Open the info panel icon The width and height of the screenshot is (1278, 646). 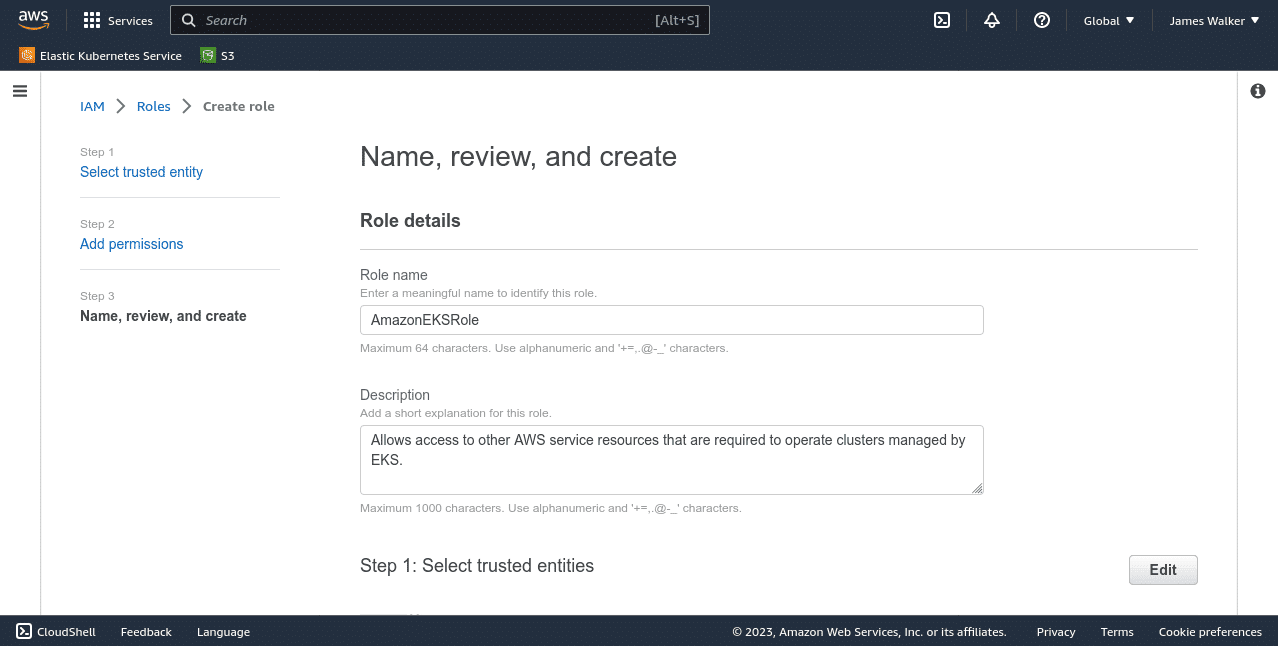pyautogui.click(x=1258, y=91)
